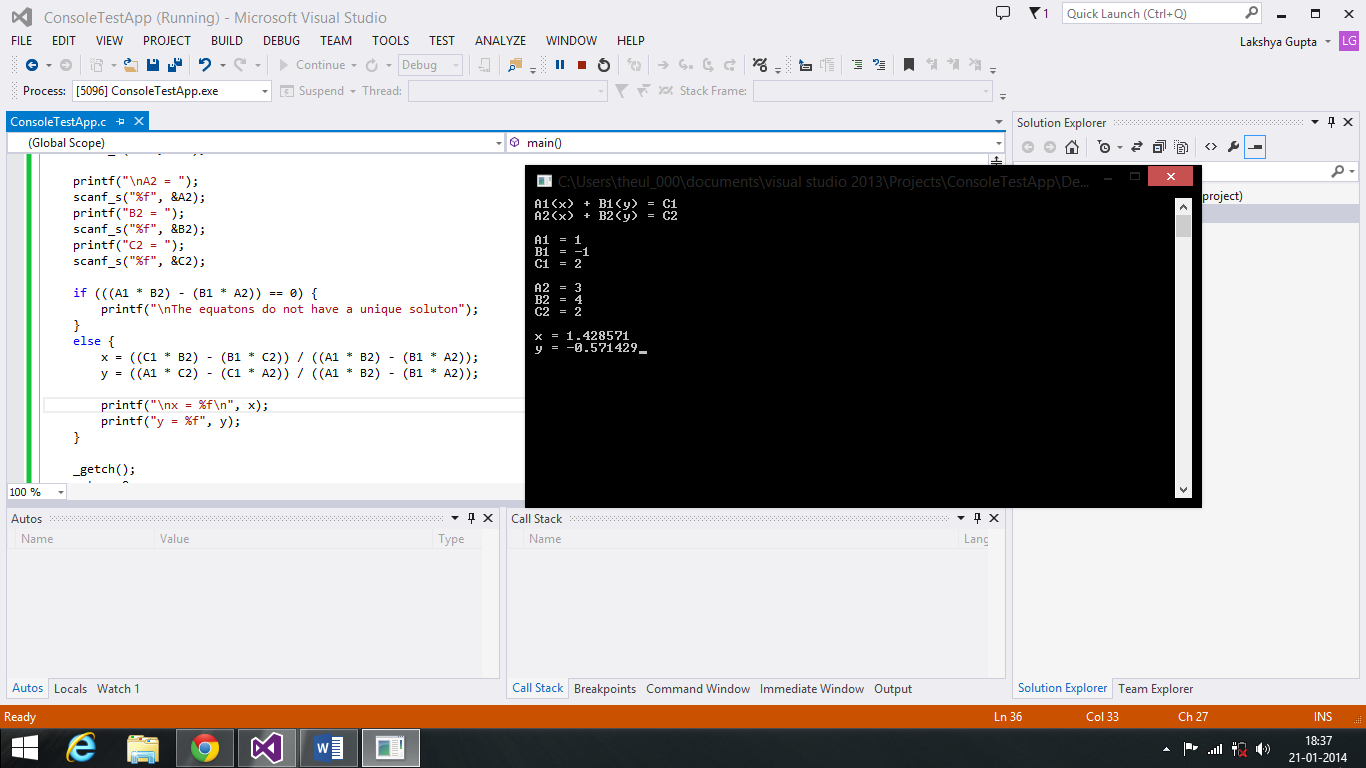Restart the running application
1366x768 pixels.
pos(603,64)
